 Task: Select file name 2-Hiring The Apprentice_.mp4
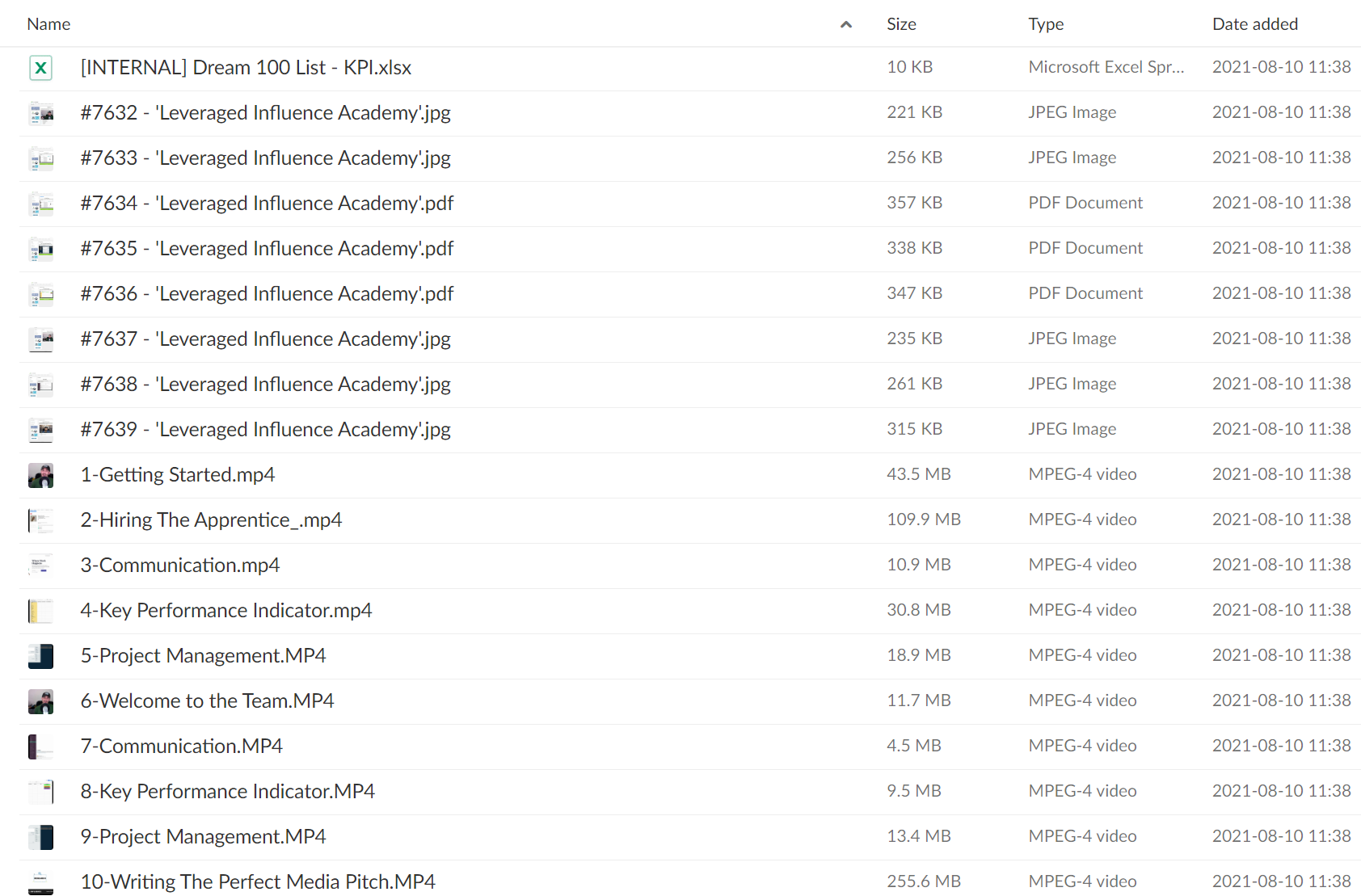pos(211,520)
